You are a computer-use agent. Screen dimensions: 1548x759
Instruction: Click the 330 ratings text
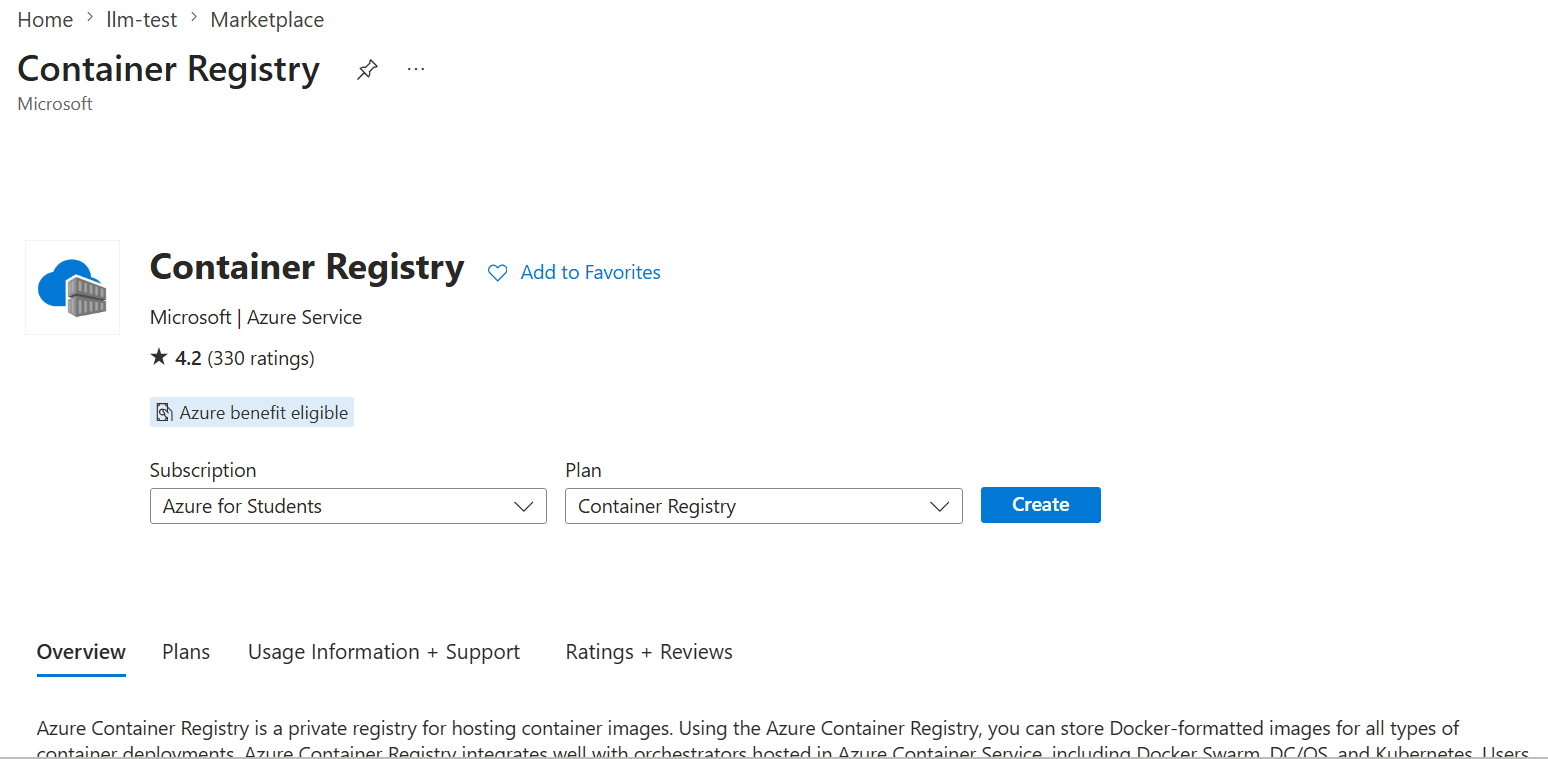click(x=261, y=358)
